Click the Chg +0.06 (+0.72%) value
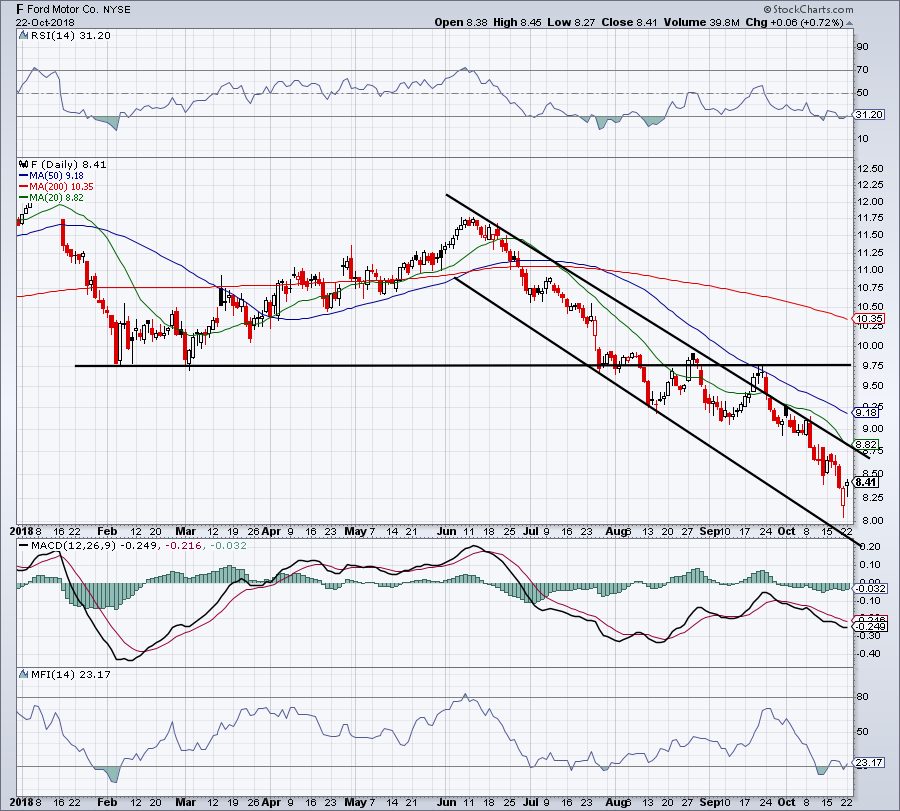Viewport: 900px width, 811px height. pyautogui.click(x=794, y=22)
